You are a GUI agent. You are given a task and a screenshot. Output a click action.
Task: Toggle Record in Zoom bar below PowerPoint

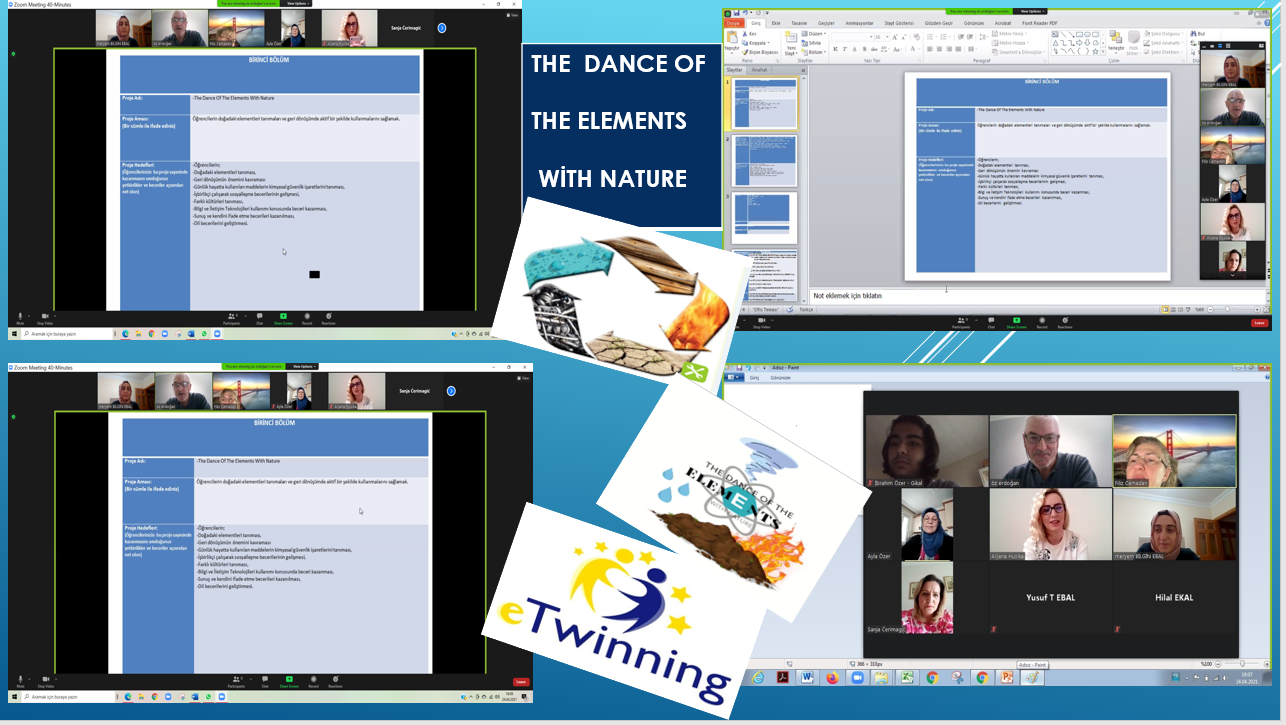pos(1042,322)
